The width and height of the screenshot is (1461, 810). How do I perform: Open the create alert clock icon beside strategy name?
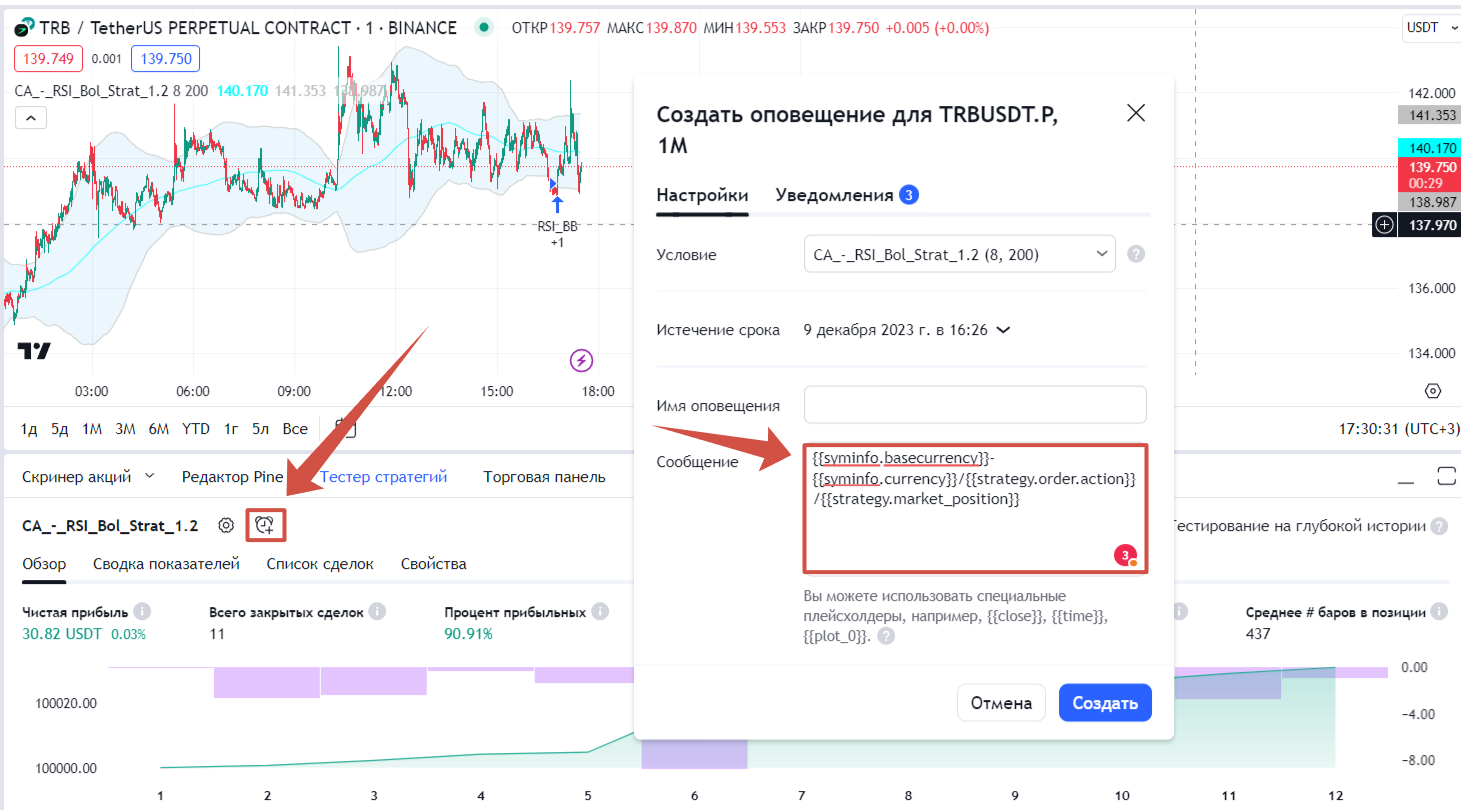pos(265,525)
